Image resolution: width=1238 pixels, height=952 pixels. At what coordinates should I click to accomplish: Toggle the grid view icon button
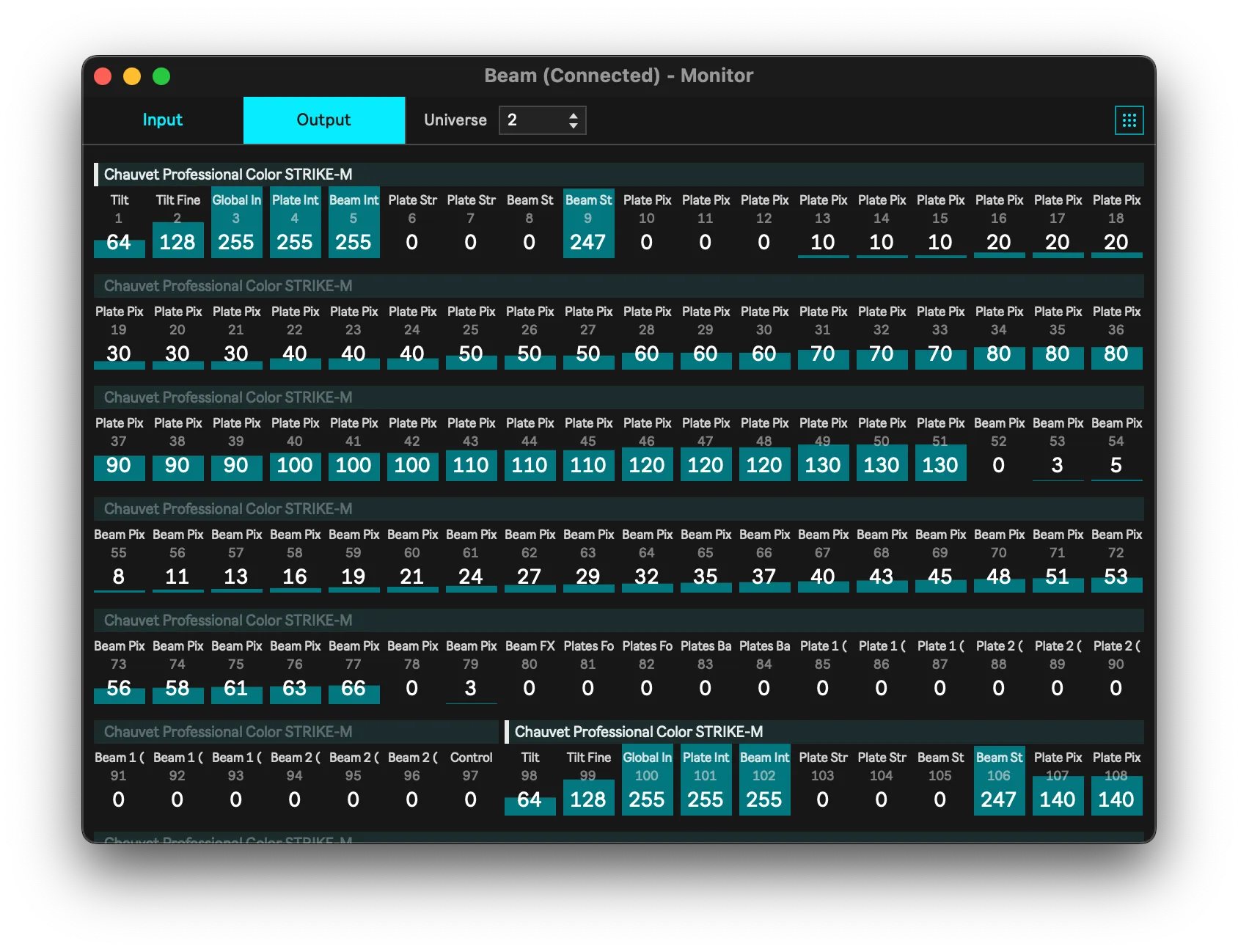click(1129, 120)
